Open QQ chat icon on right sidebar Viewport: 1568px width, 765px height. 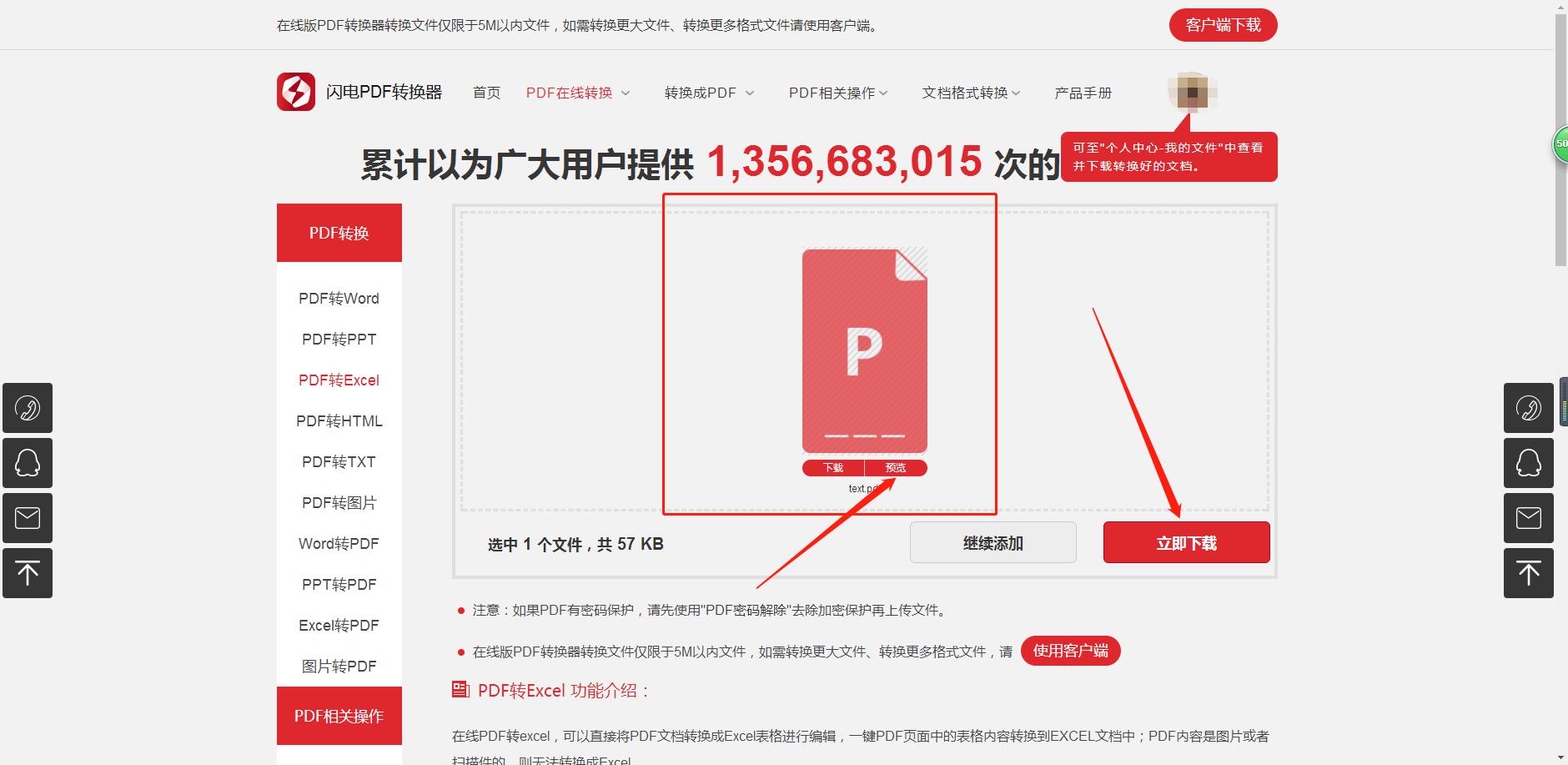1528,463
